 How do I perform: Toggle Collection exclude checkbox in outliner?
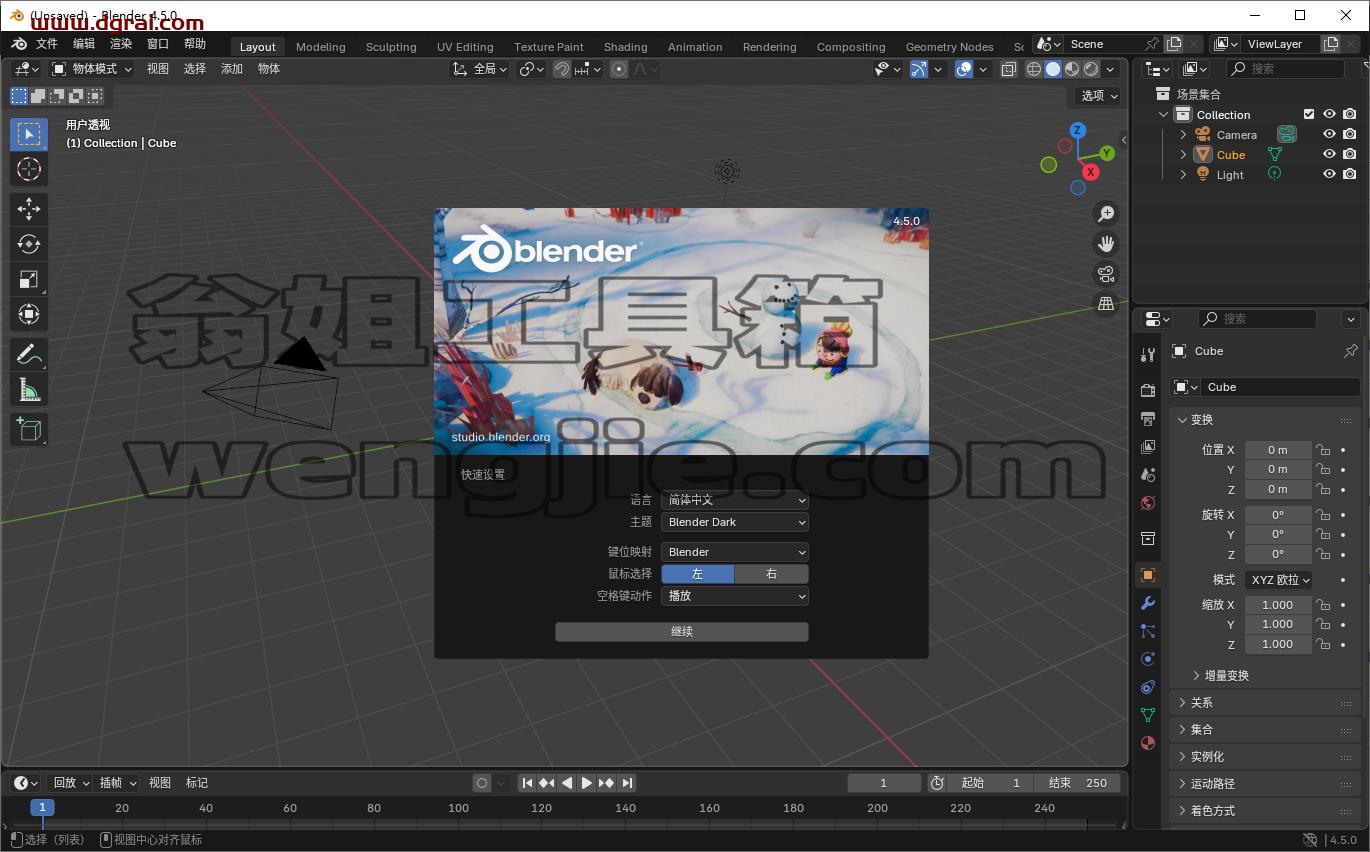click(1309, 114)
